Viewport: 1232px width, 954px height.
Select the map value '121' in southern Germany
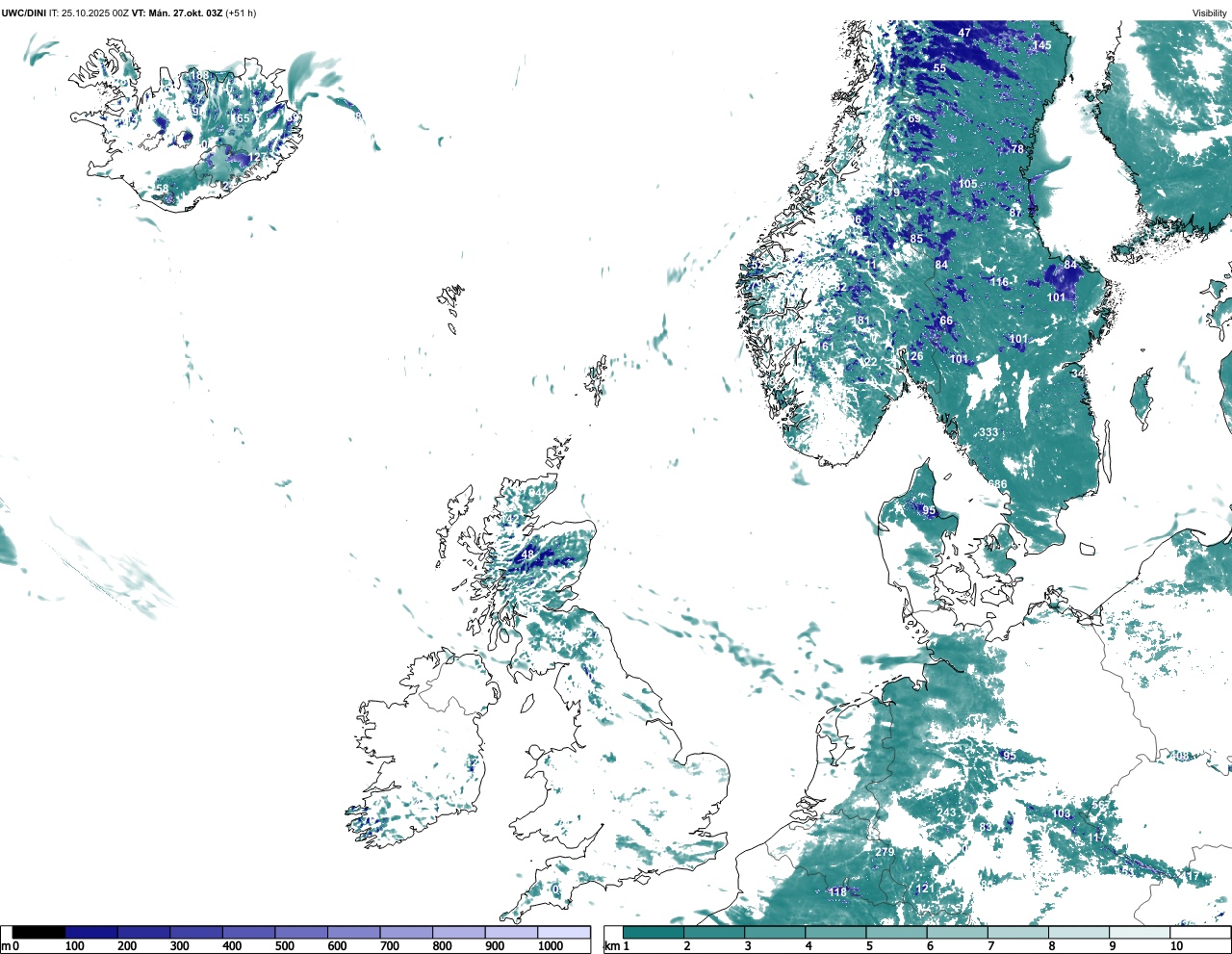tap(924, 889)
